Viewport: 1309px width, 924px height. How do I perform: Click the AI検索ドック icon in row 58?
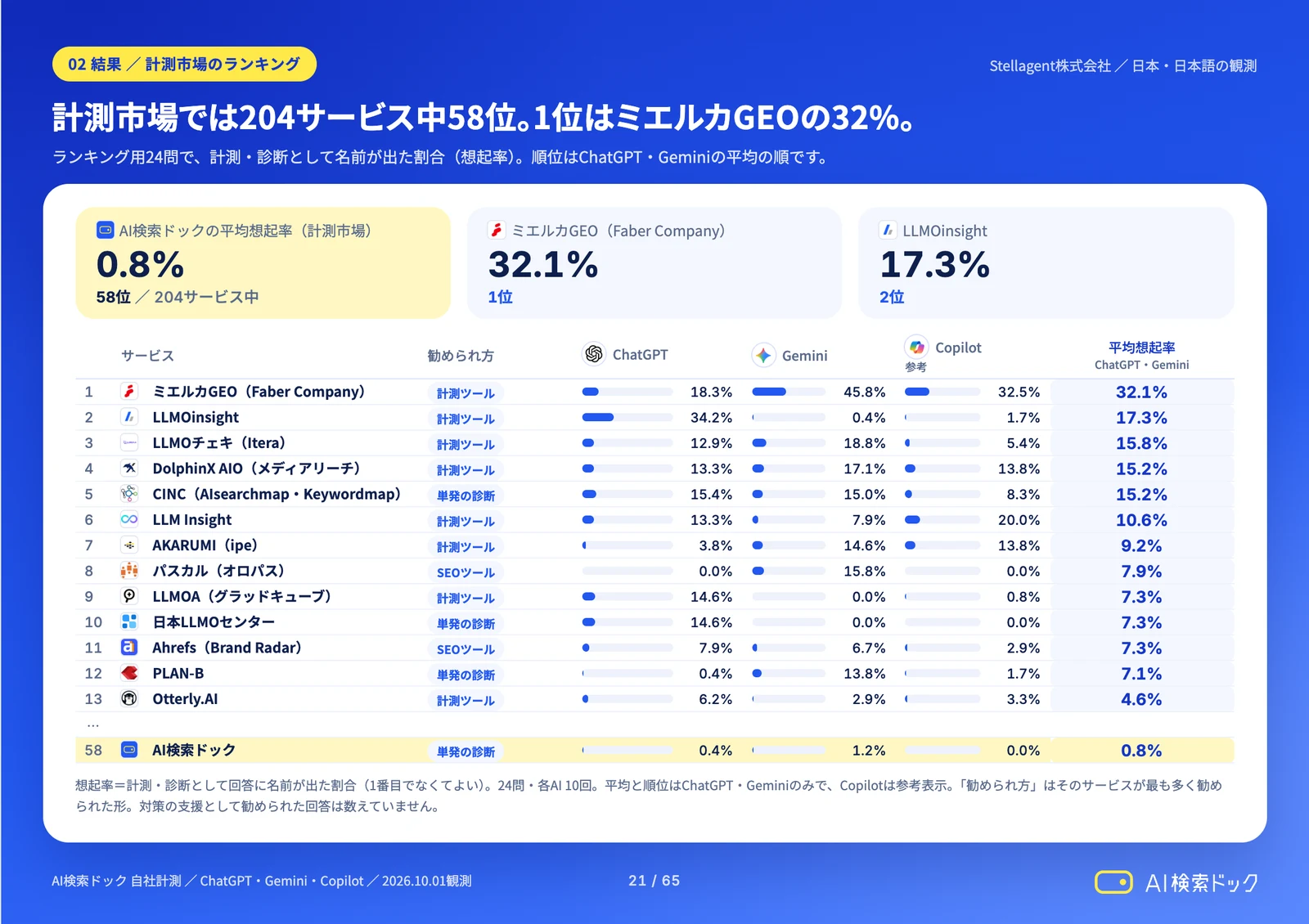coord(129,750)
